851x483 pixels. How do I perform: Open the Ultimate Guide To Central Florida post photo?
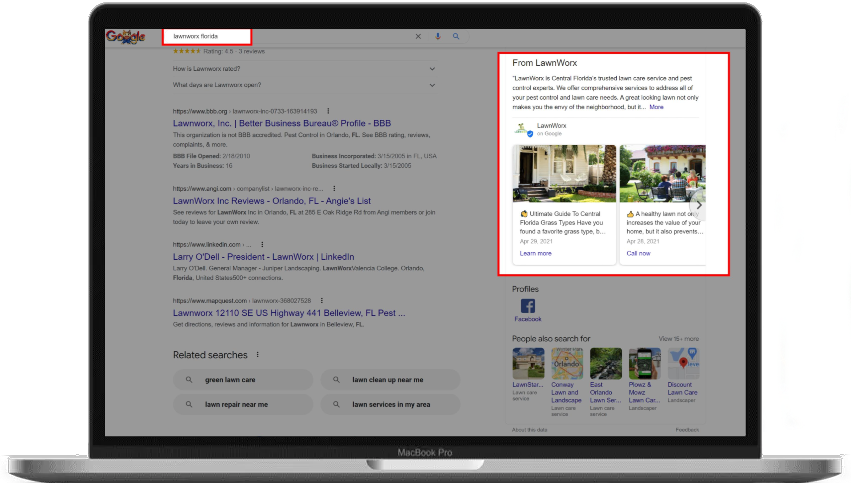point(564,174)
